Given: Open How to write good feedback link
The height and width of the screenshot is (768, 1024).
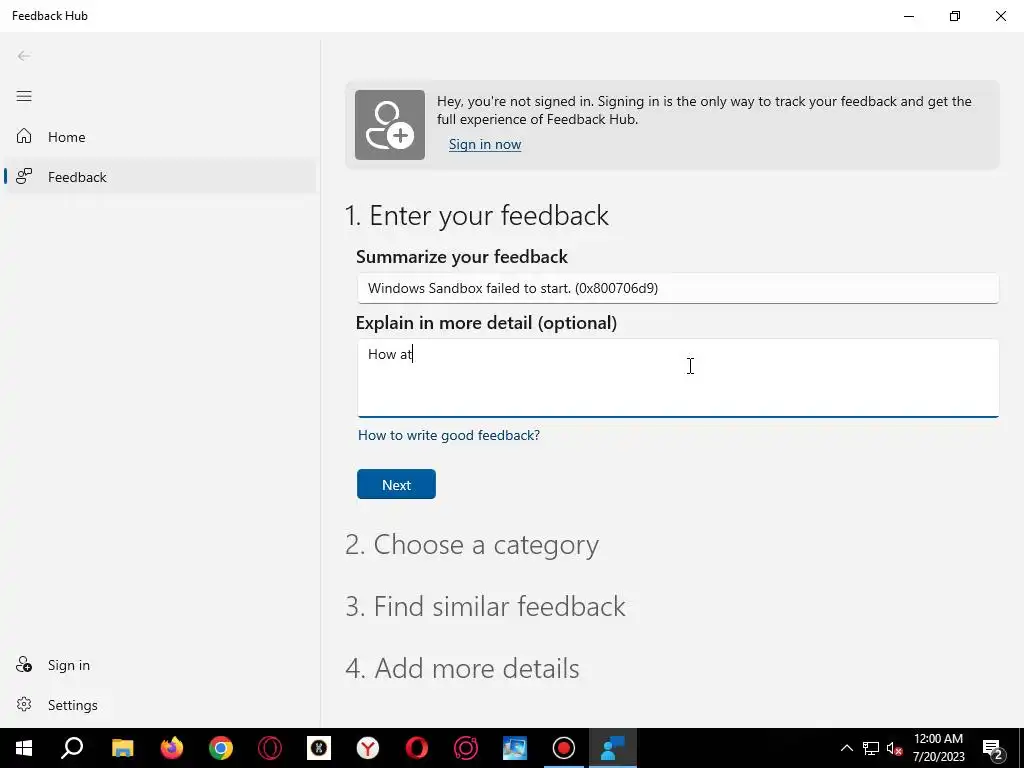Looking at the screenshot, I should click(x=449, y=435).
